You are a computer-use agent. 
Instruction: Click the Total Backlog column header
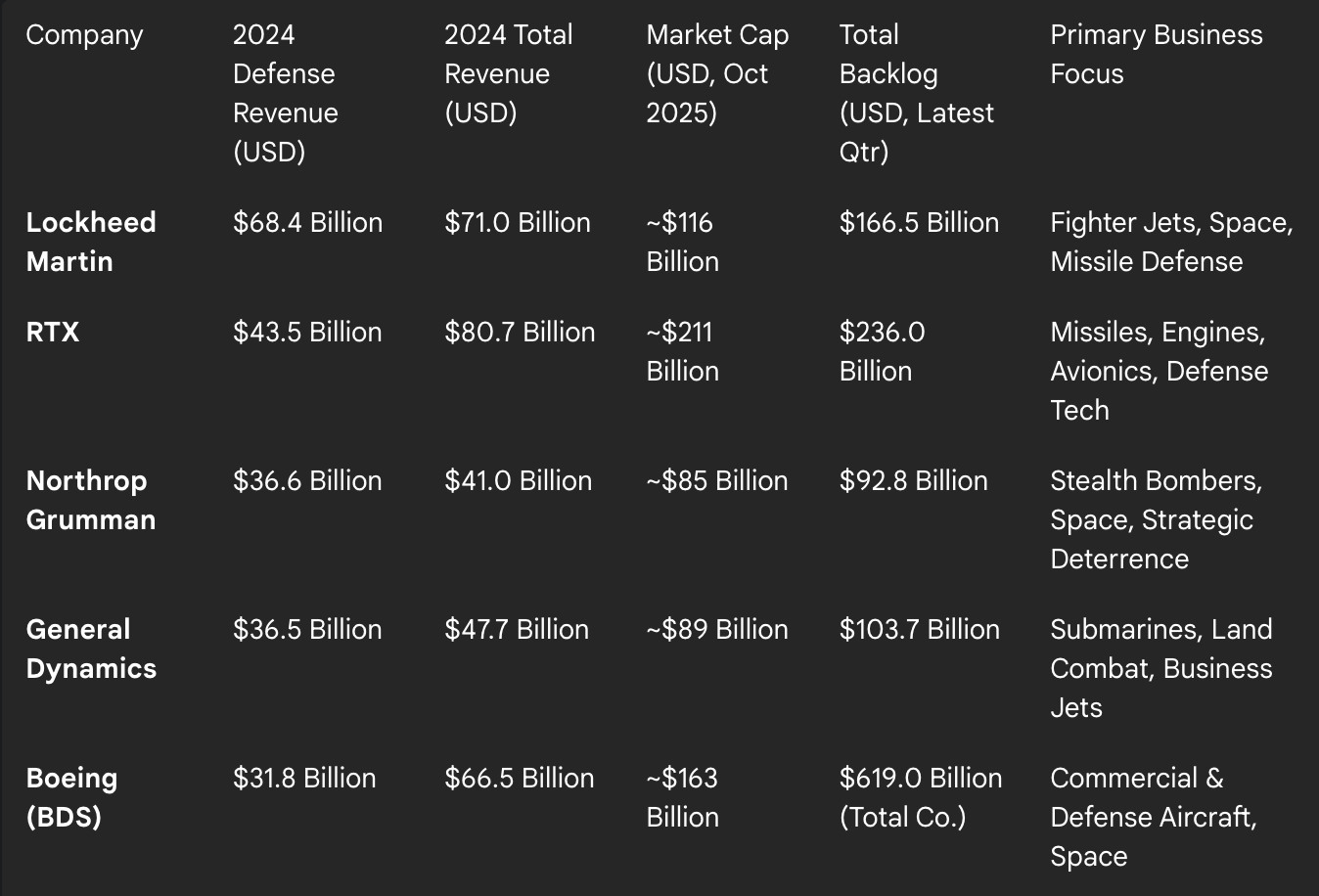(x=916, y=93)
